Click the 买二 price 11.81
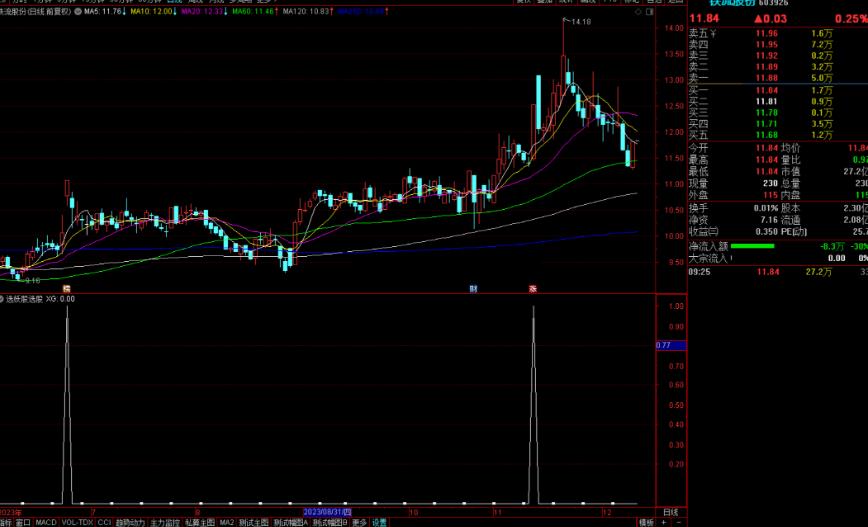This screenshot has width=868, height=527. tap(767, 101)
